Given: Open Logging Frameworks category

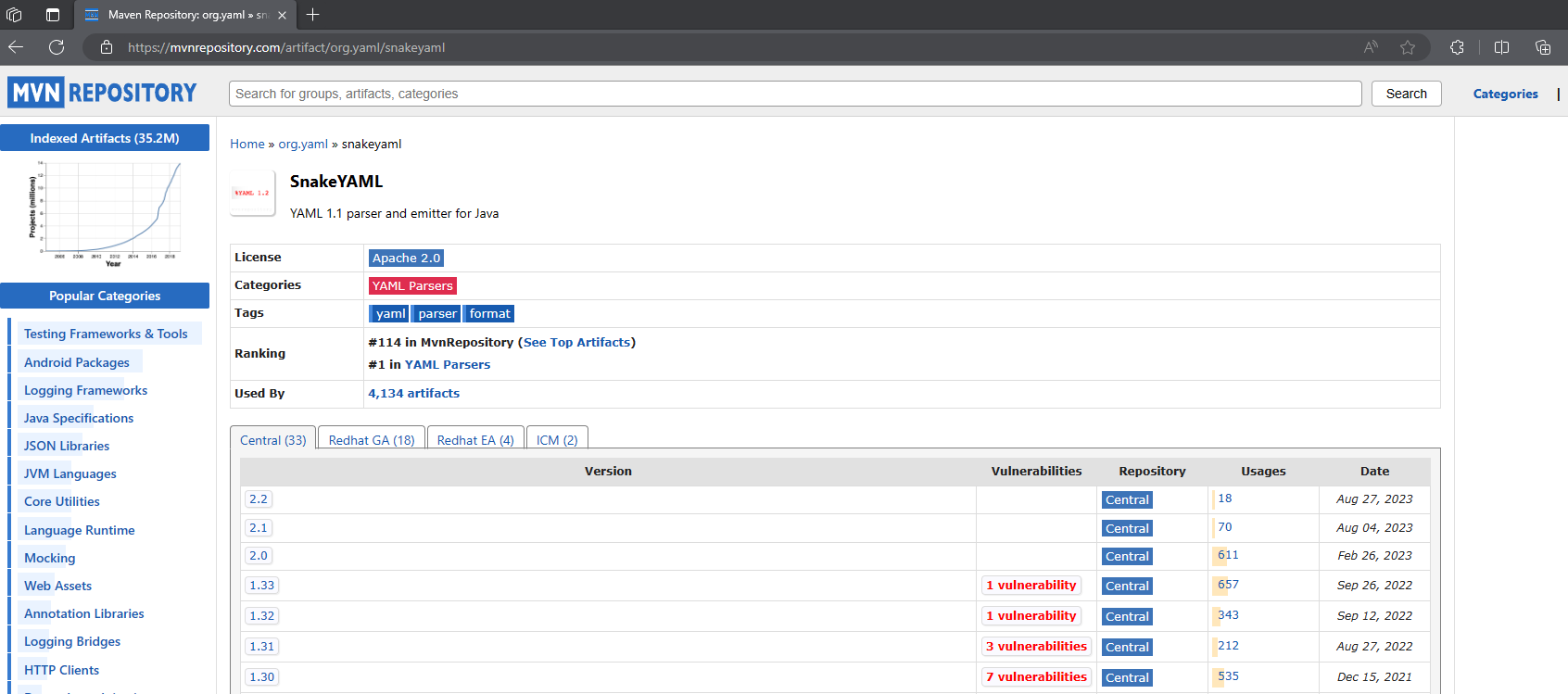Looking at the screenshot, I should pos(85,390).
